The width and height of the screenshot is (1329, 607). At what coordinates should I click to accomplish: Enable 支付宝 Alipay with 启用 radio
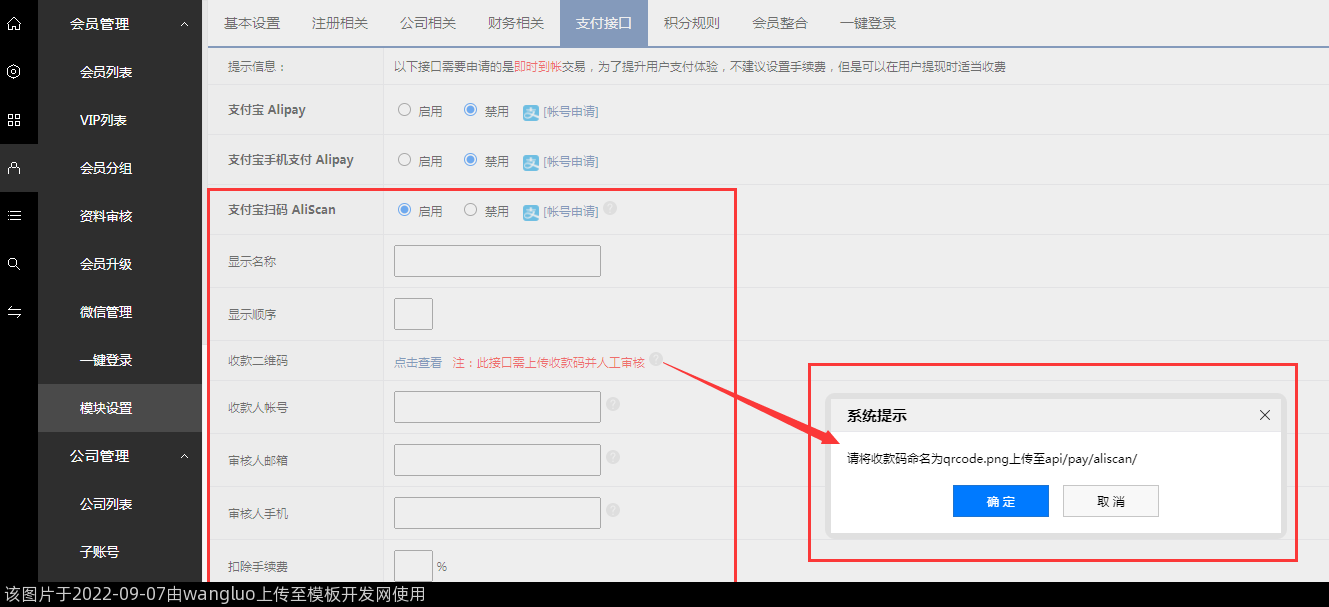405,110
